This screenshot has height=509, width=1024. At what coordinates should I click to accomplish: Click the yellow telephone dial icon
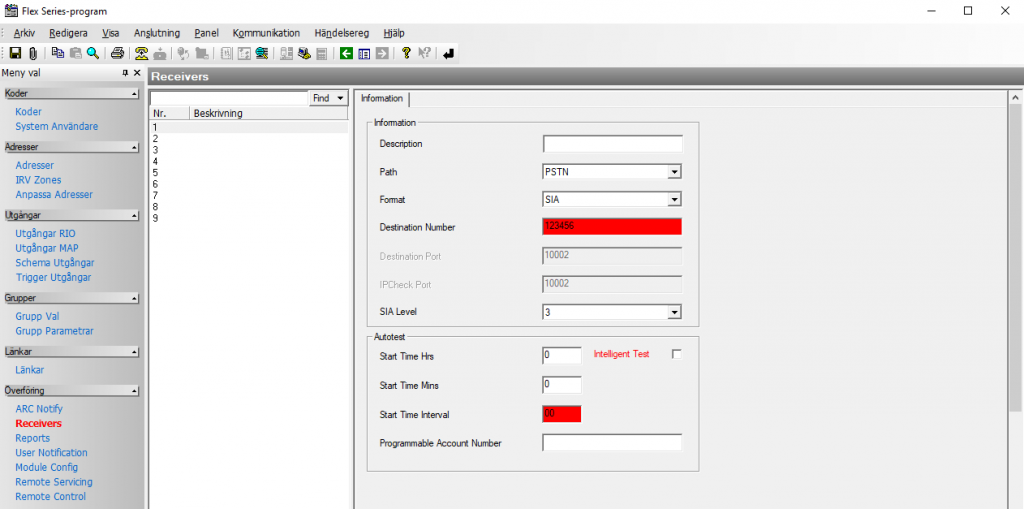(142, 53)
